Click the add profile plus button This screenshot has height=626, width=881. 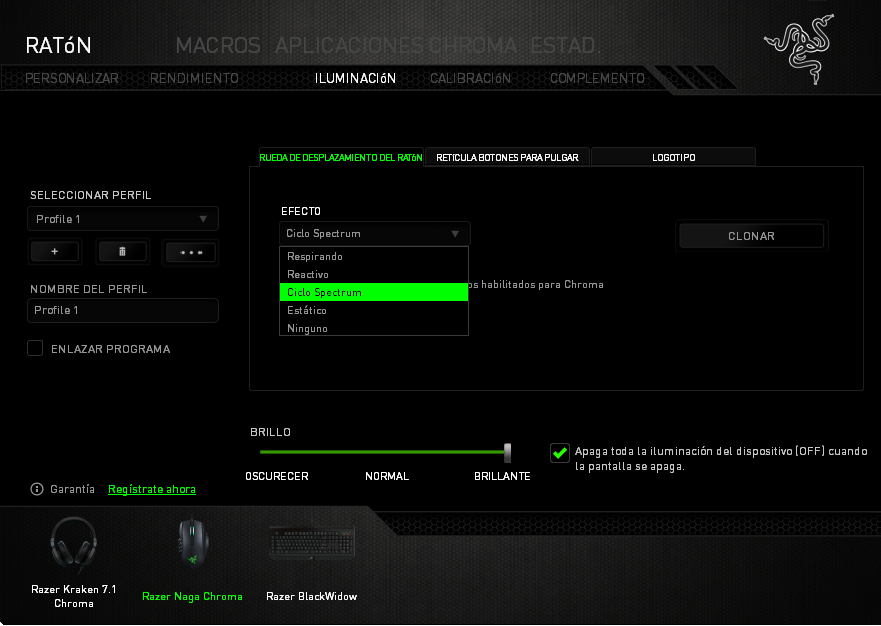(55, 252)
